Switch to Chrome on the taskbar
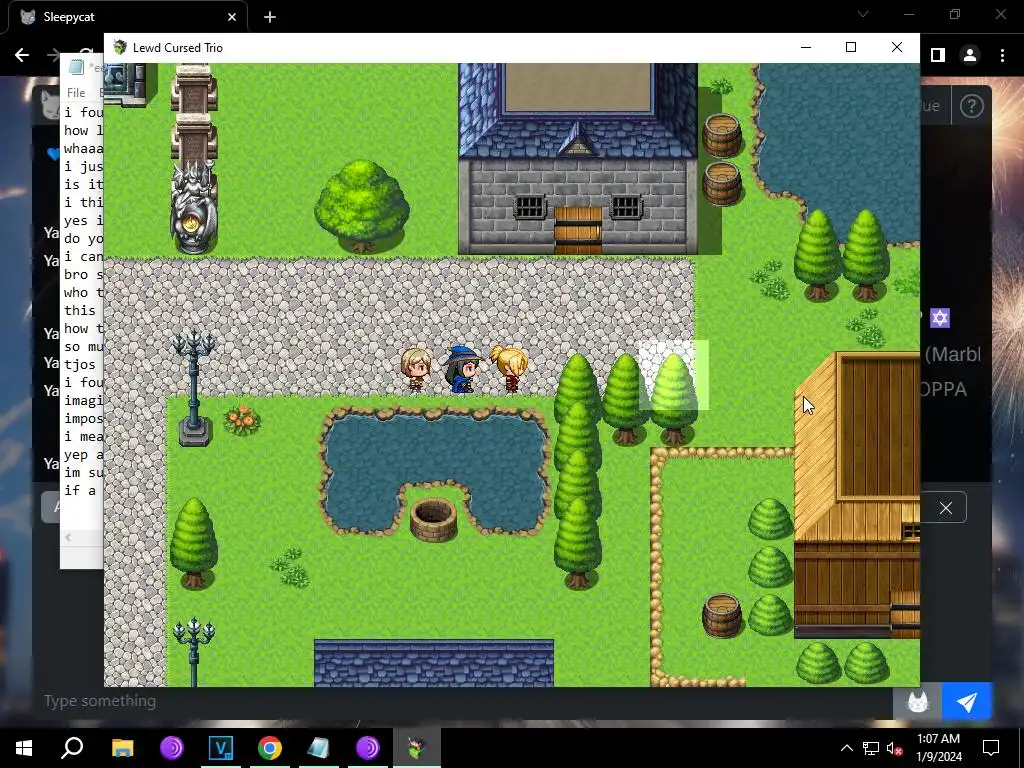 tap(270, 748)
